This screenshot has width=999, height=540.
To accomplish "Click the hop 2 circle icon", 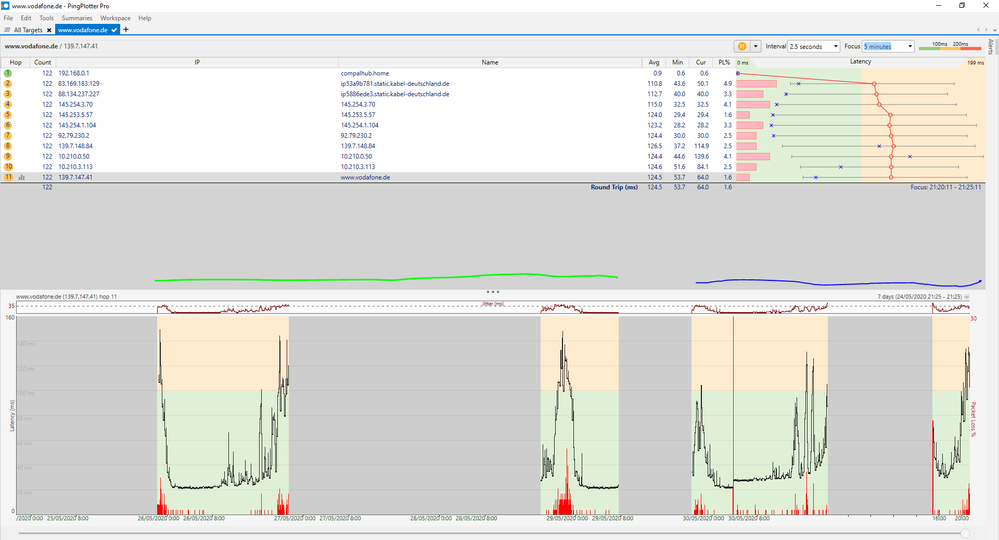I will coord(8,83).
